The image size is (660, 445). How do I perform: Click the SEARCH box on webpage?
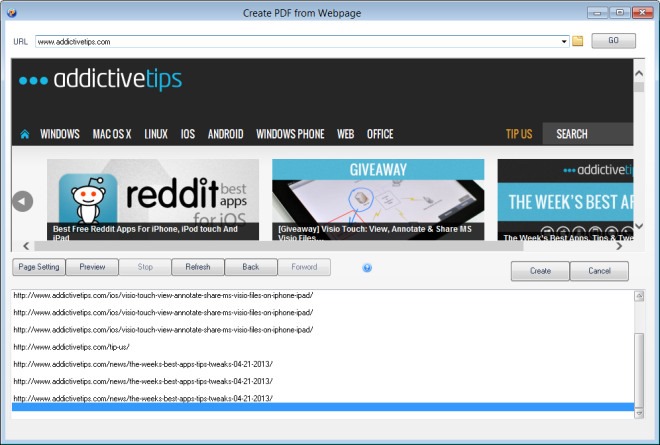point(588,134)
